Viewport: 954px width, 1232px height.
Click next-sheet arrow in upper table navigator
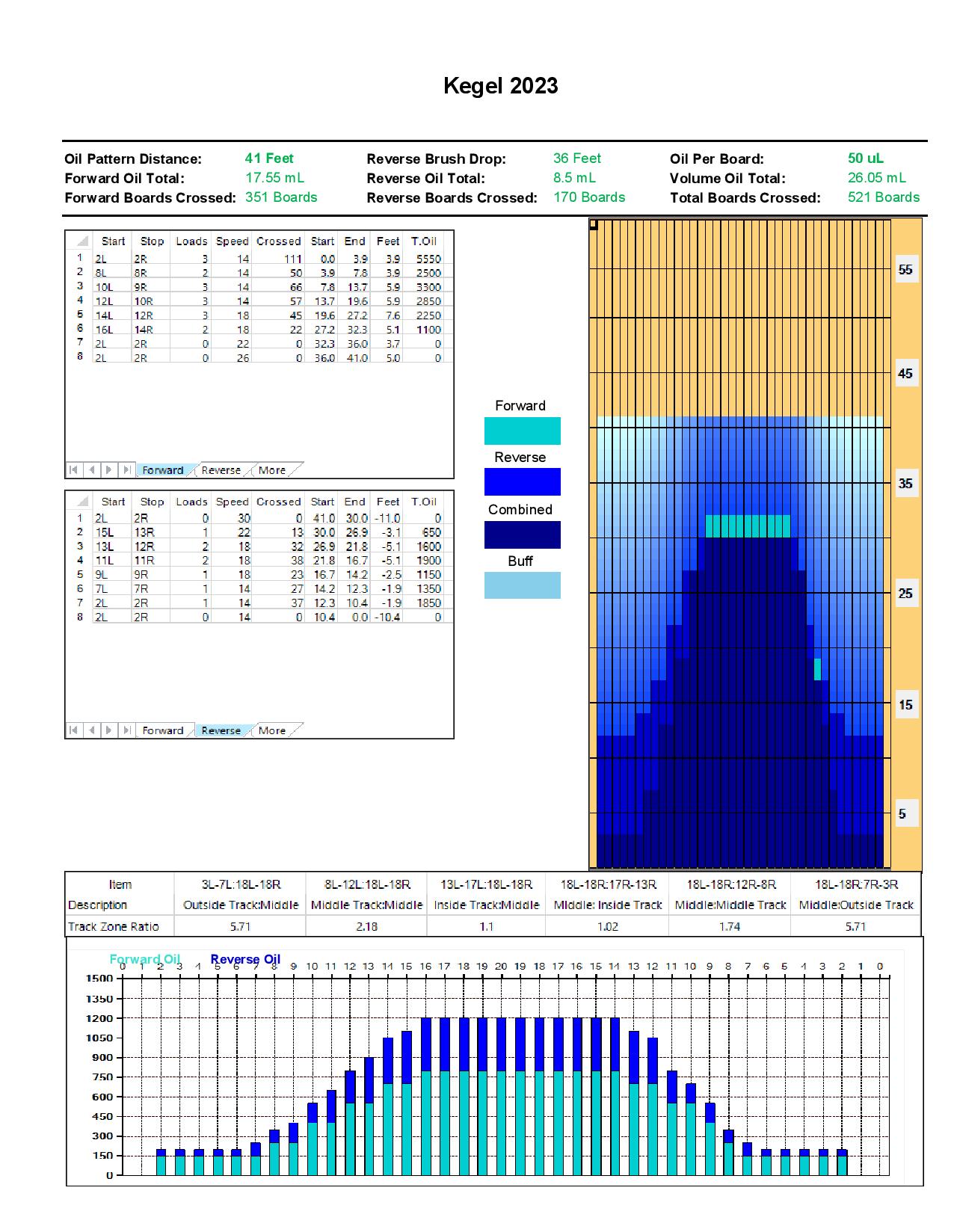point(109,470)
